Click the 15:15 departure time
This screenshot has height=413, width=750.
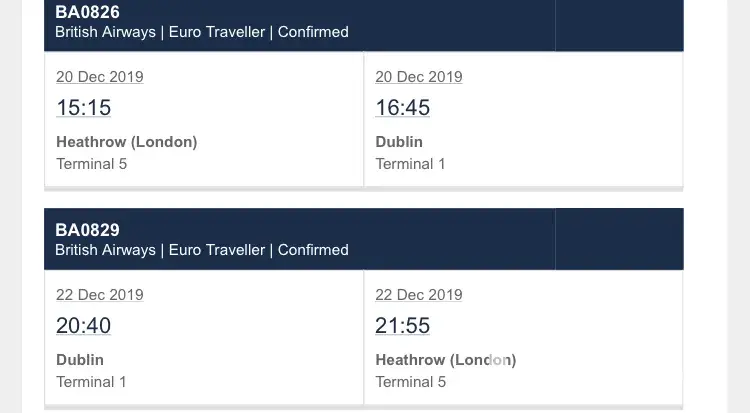(x=83, y=107)
